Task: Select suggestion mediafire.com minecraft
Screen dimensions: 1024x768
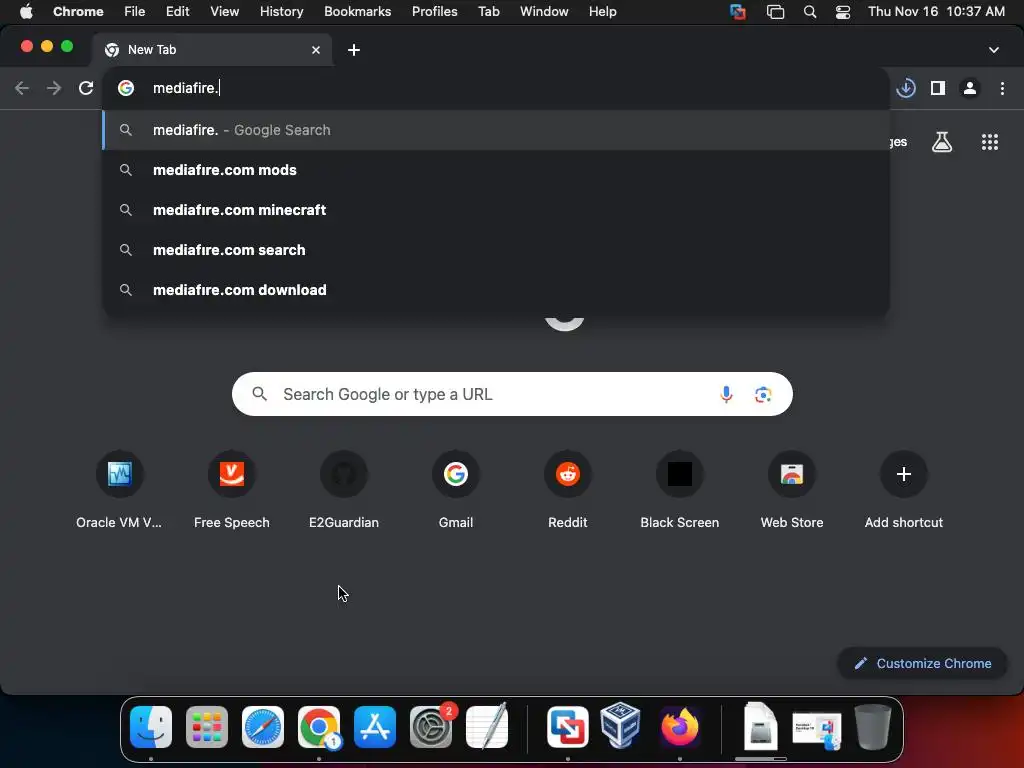Action: coord(496,210)
